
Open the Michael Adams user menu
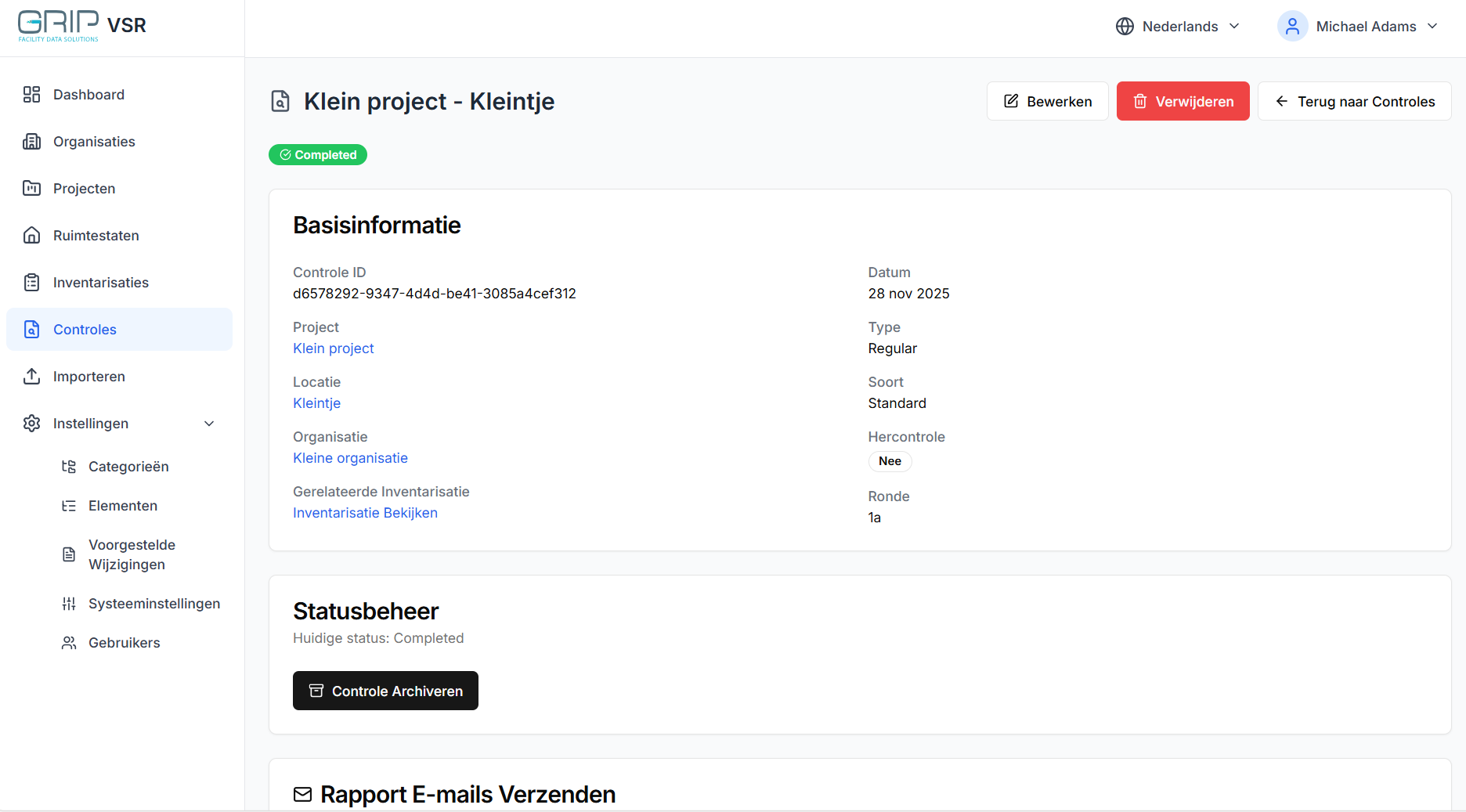(x=1358, y=27)
